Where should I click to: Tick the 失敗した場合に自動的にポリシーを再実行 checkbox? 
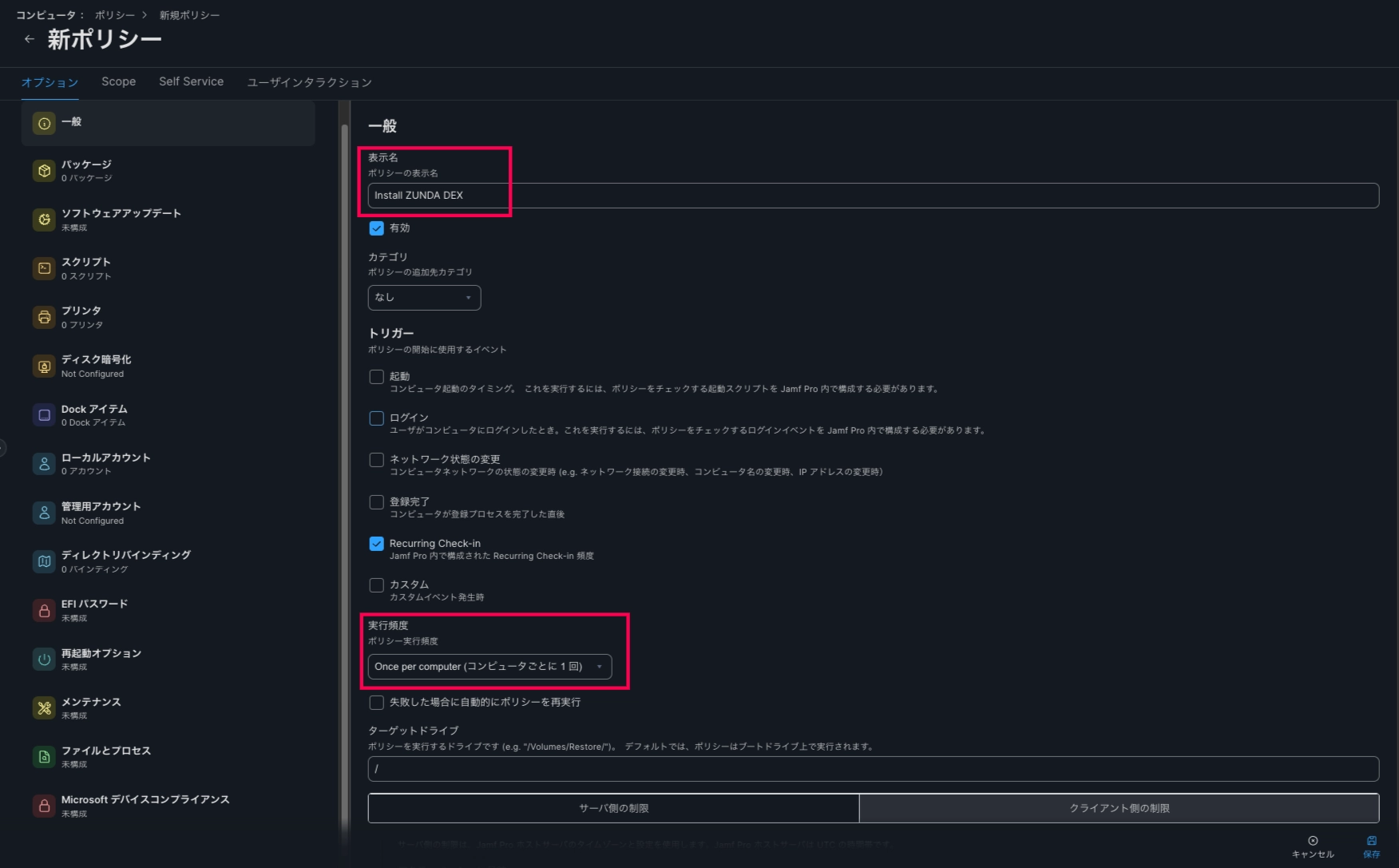[376, 703]
